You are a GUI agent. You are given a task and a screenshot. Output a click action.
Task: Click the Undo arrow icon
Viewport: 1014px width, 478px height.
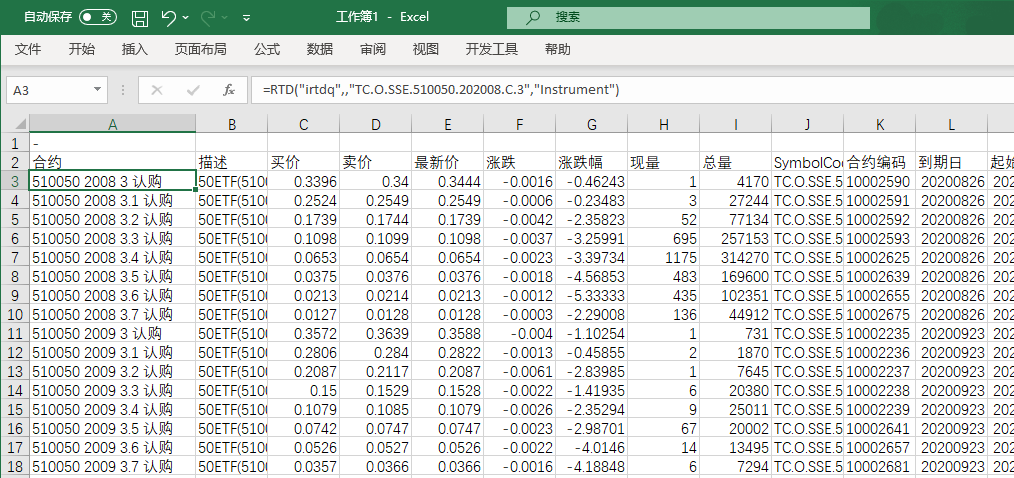pyautogui.click(x=168, y=17)
